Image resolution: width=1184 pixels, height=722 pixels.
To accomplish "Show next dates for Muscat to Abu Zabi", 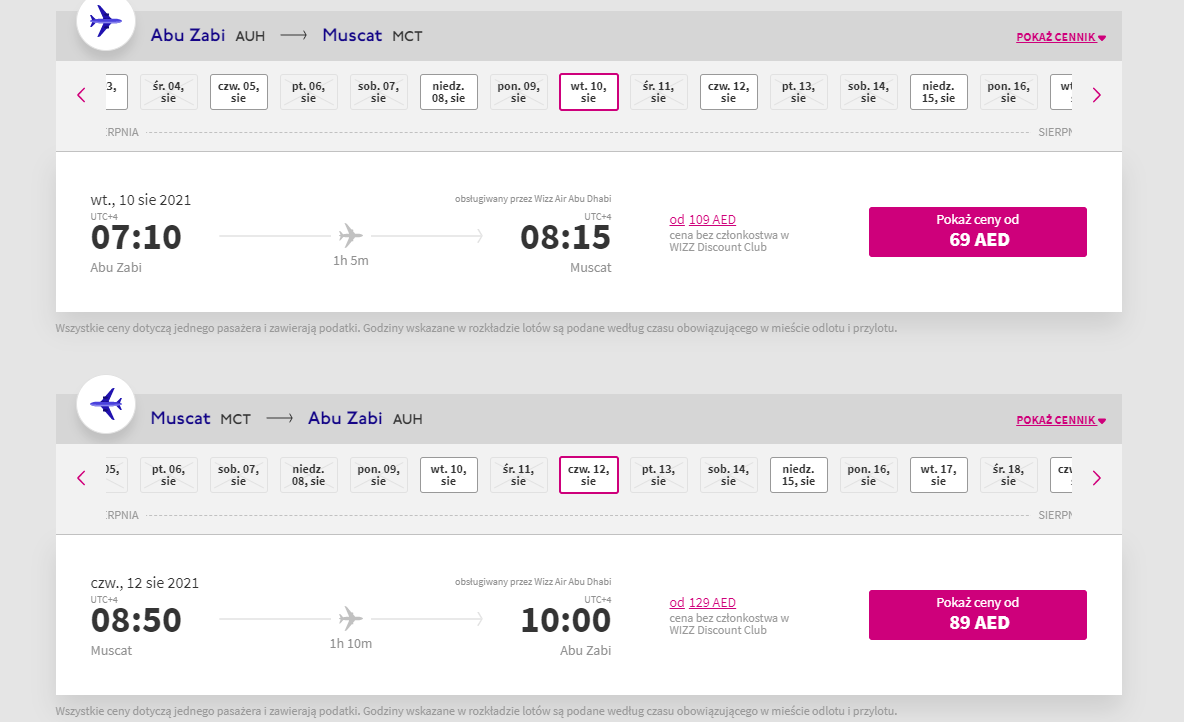I will tap(1096, 478).
